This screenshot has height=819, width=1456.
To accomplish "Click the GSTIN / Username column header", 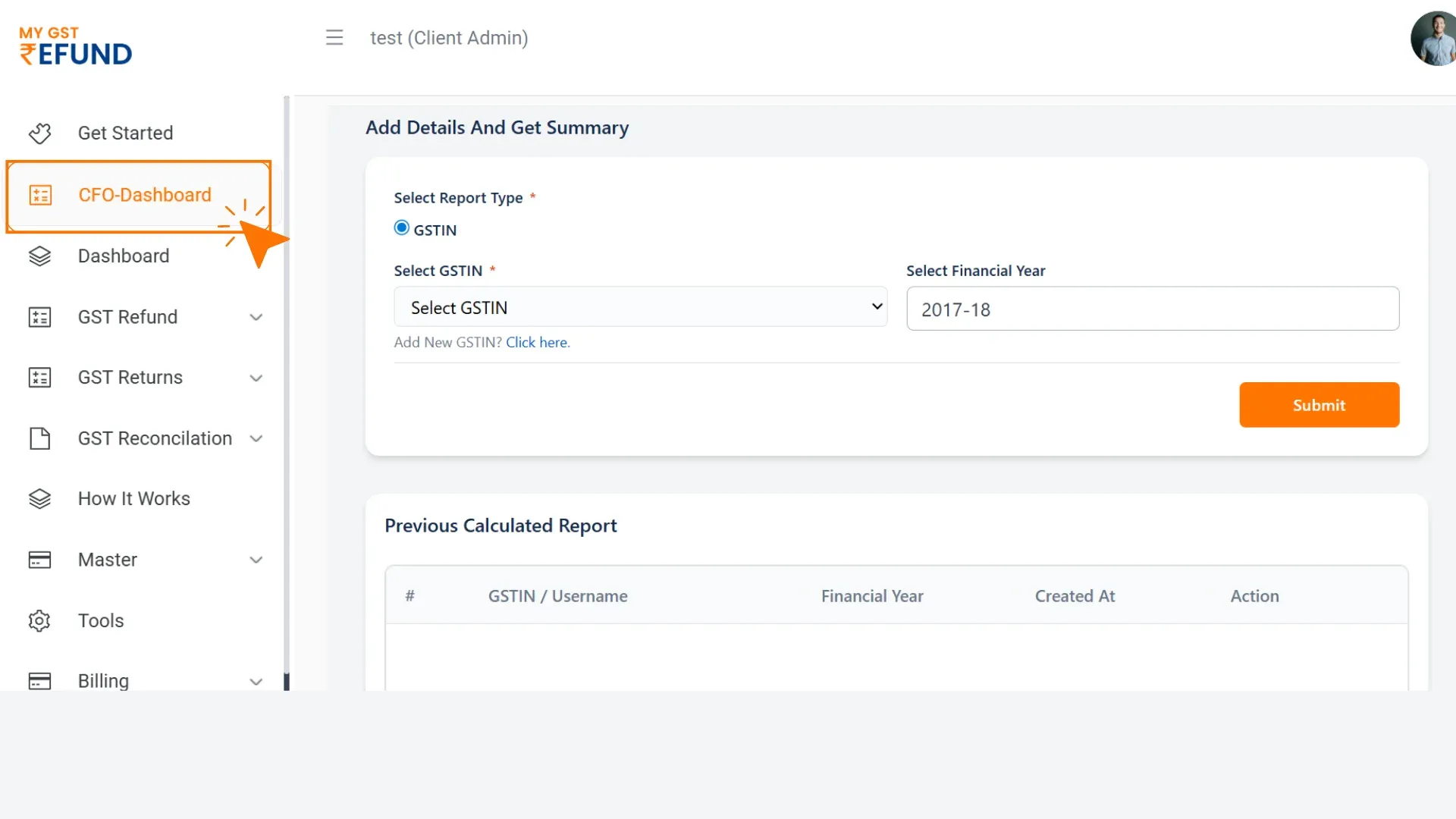I will point(557,596).
